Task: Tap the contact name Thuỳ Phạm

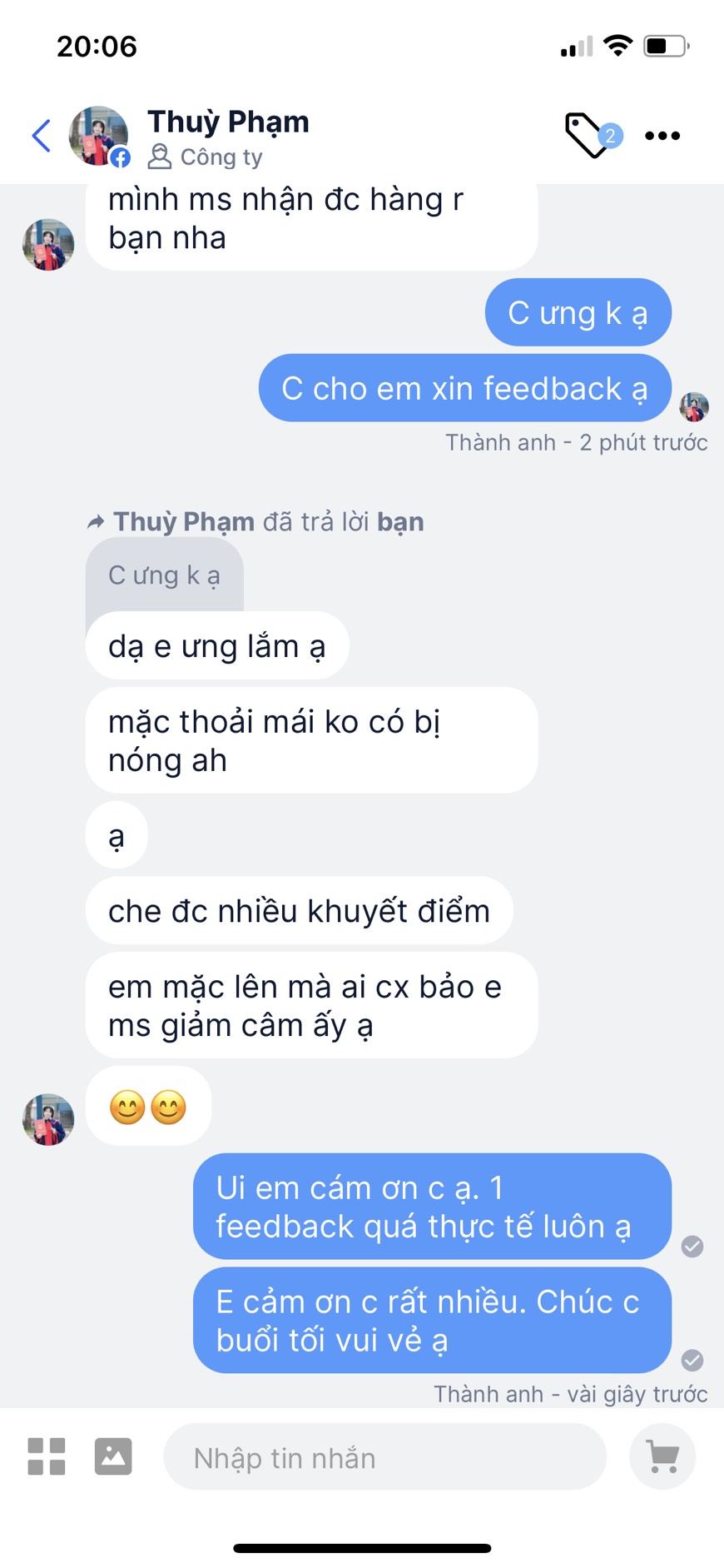Action: click(228, 122)
